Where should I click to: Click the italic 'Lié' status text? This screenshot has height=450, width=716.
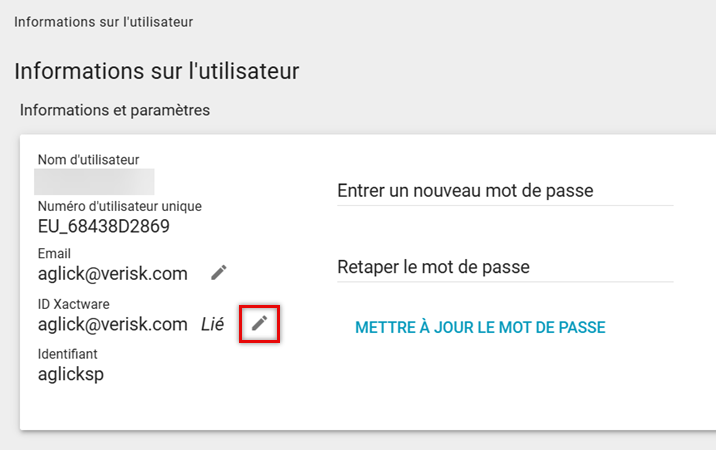coord(212,324)
